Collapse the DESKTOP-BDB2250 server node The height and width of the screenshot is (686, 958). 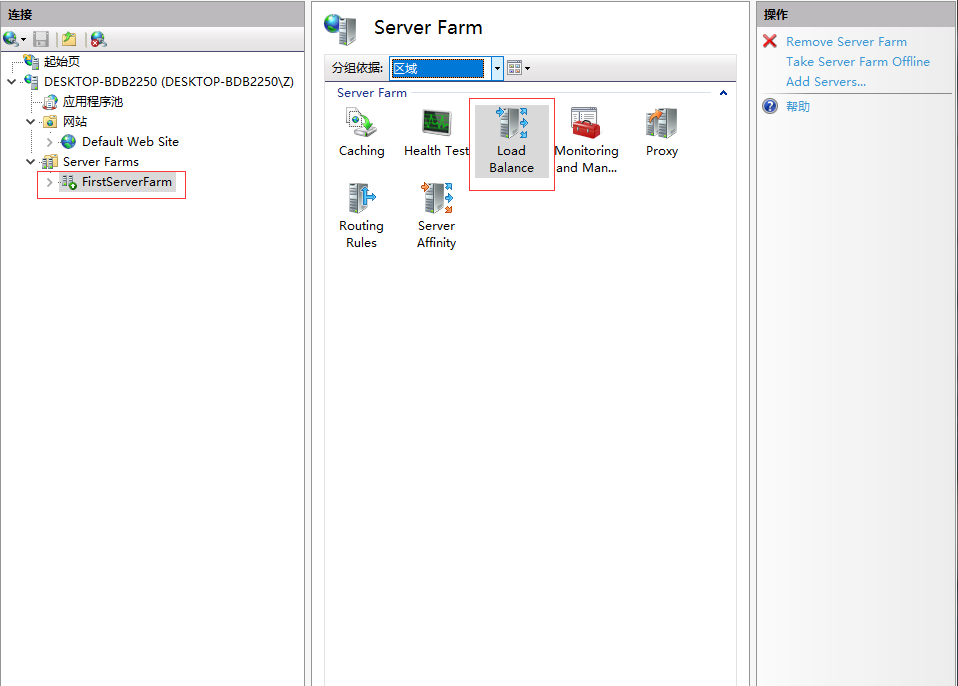(12, 81)
